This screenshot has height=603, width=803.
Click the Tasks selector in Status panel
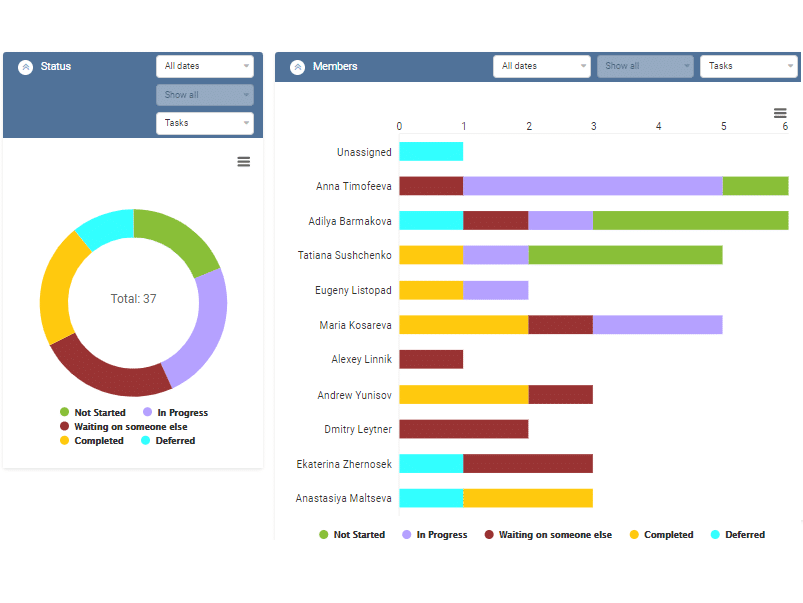pyautogui.click(x=204, y=123)
